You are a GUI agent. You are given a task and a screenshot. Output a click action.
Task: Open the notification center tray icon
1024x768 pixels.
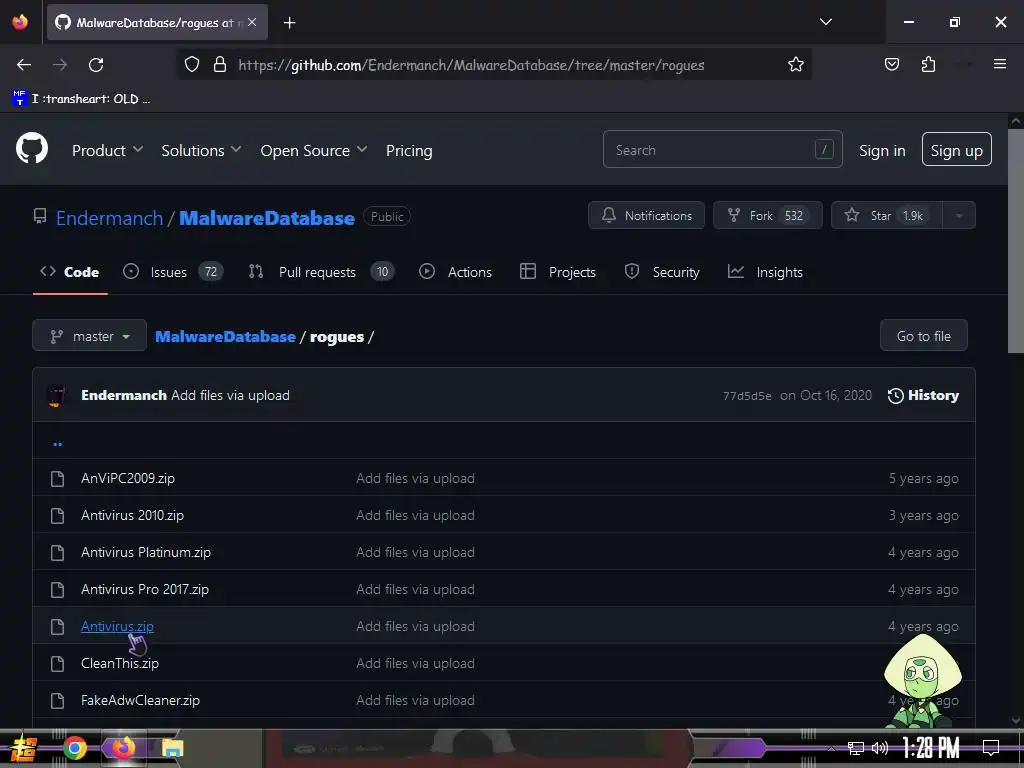tap(991, 748)
